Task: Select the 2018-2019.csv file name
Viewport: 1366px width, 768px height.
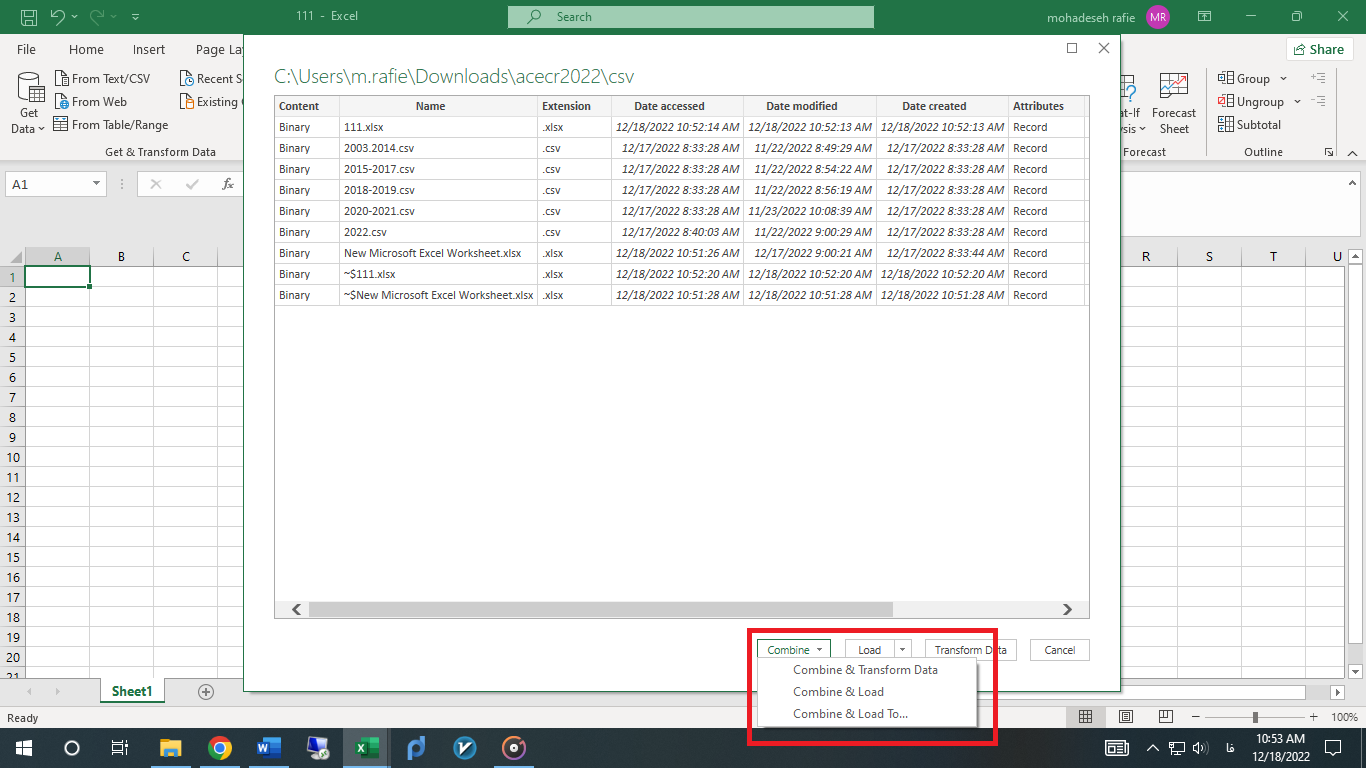Action: coord(379,190)
